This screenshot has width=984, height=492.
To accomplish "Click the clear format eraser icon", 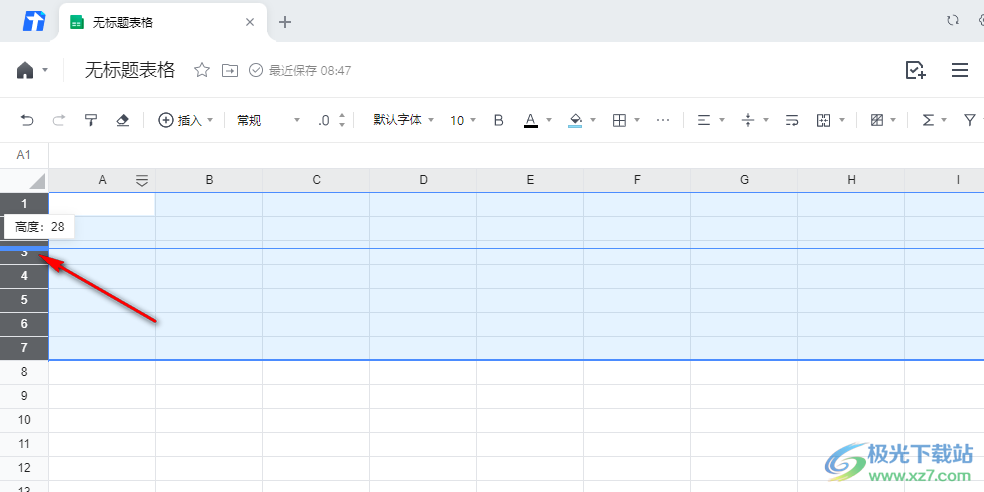I will [123, 120].
